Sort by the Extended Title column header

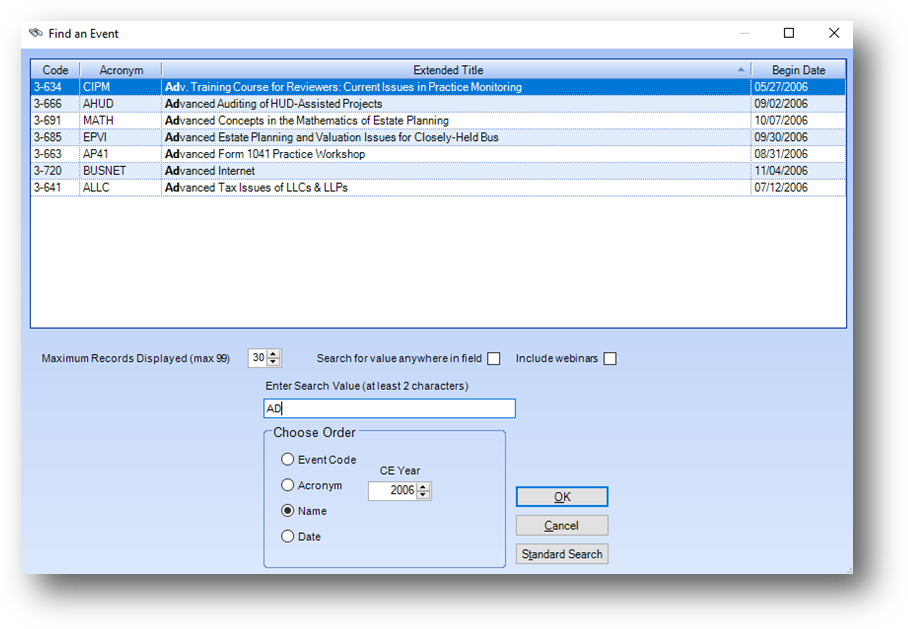click(456, 70)
